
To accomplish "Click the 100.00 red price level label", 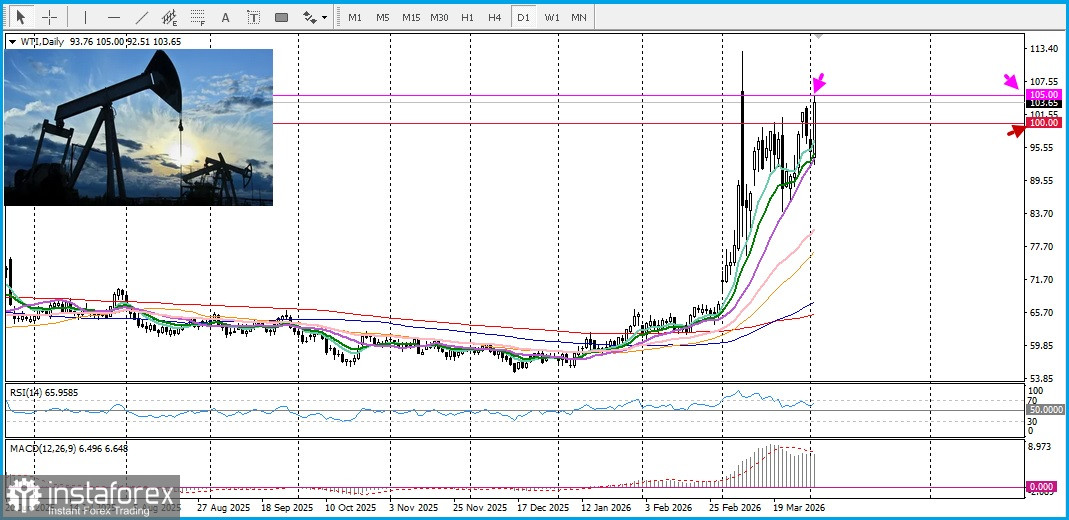I will click(1044, 123).
